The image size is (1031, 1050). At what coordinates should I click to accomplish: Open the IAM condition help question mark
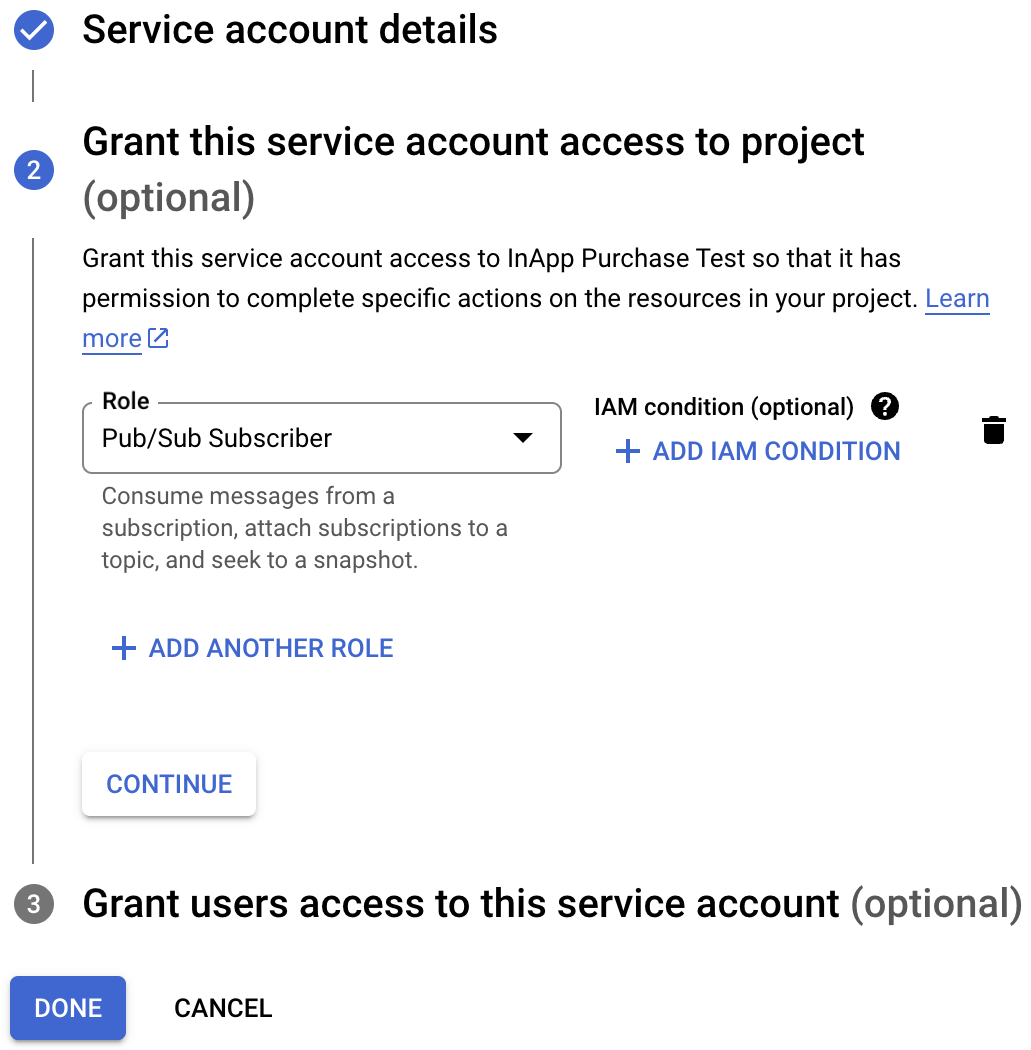tap(885, 406)
